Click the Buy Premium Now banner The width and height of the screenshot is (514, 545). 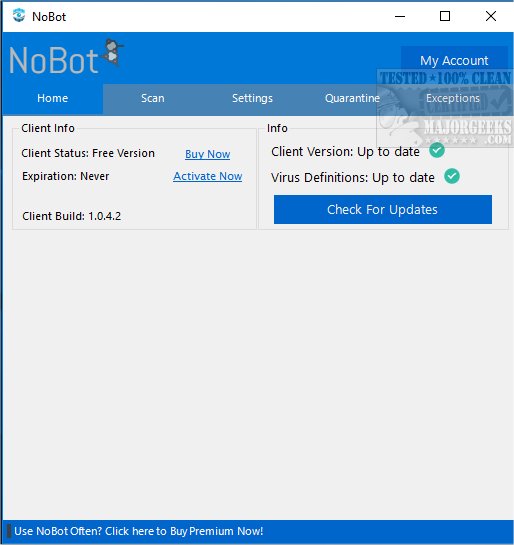tap(139, 531)
